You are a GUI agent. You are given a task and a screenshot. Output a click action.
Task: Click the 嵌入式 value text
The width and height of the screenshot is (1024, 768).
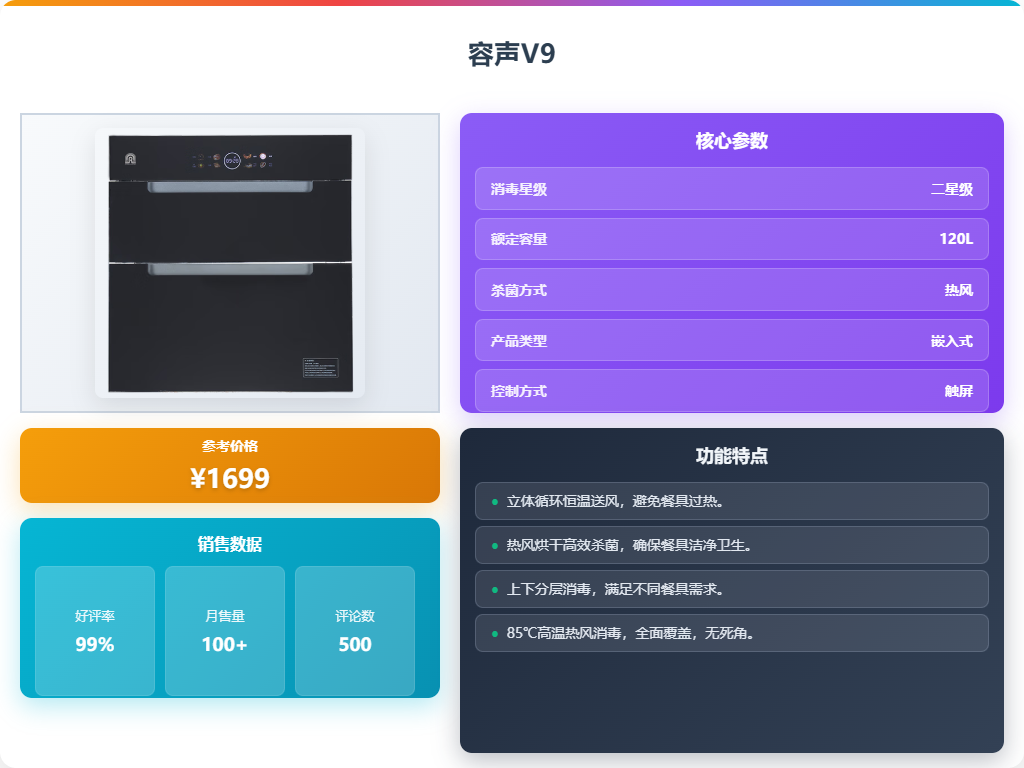click(x=952, y=341)
